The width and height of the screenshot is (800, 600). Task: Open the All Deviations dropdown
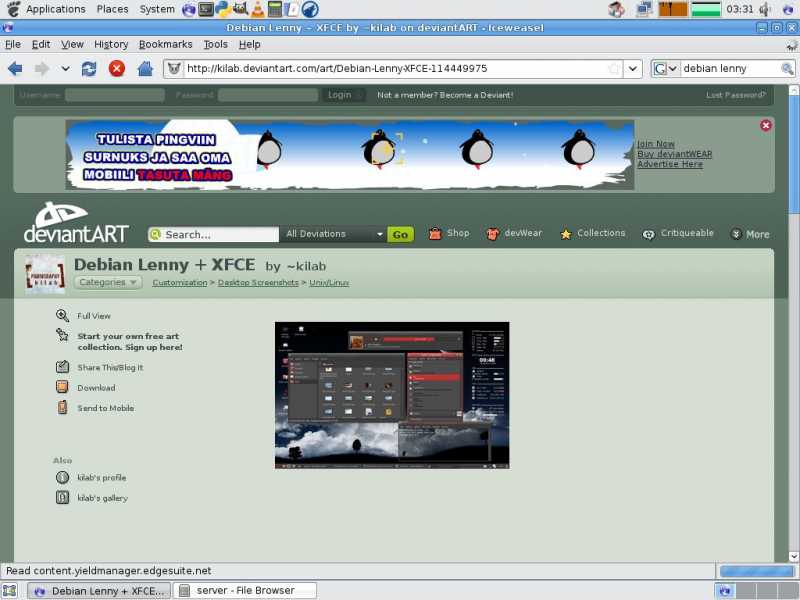334,234
